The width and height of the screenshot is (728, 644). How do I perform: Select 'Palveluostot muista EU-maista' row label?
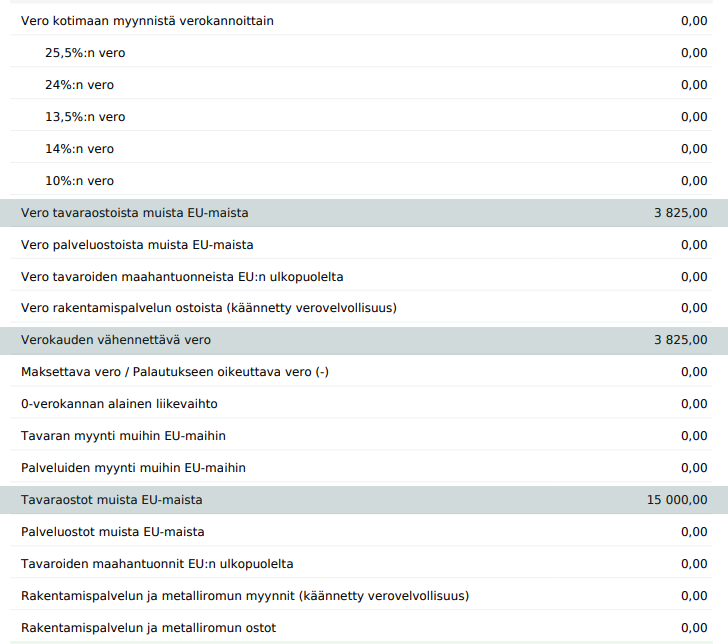(x=113, y=532)
